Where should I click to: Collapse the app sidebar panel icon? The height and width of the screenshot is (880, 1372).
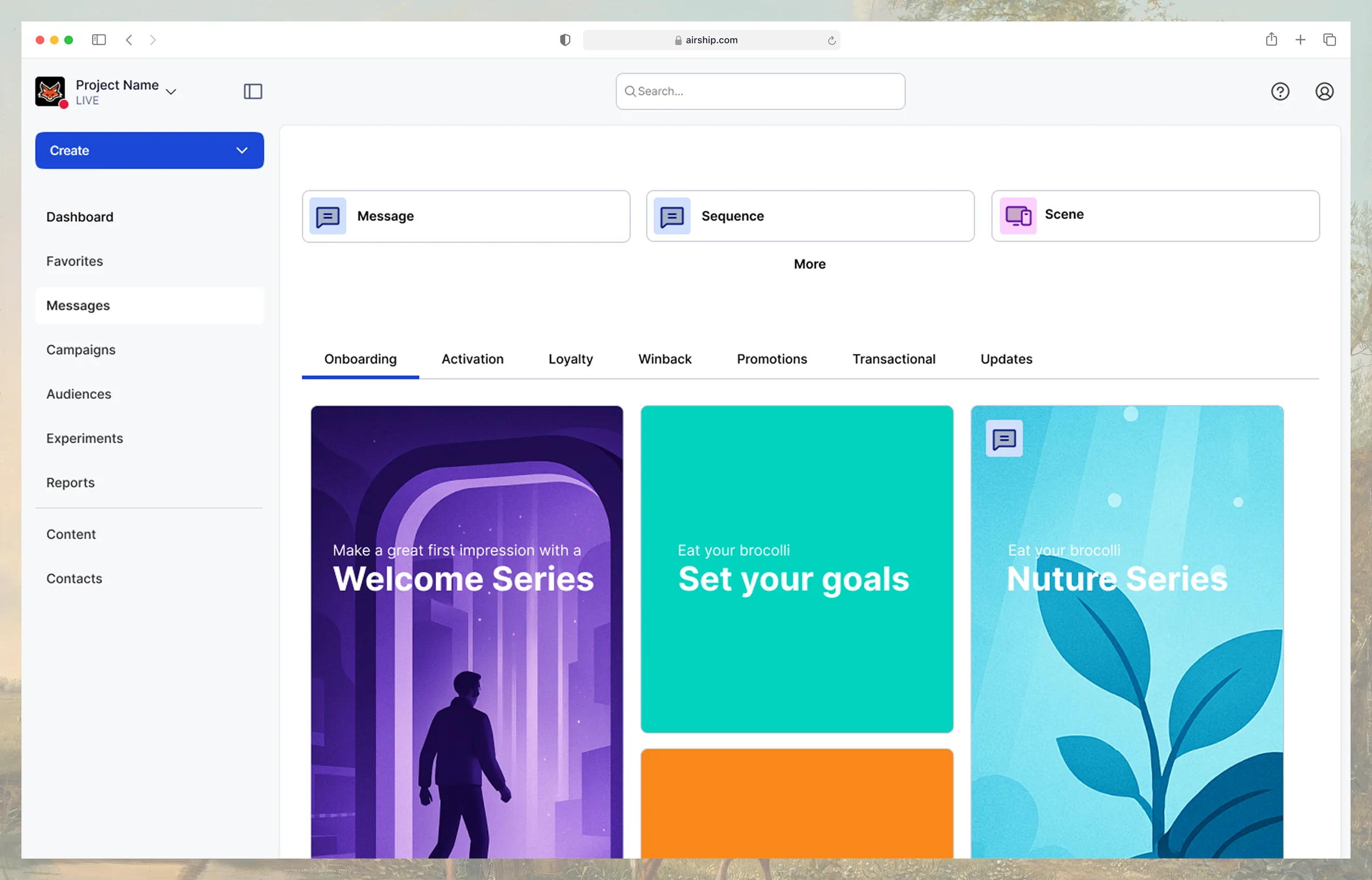pos(253,91)
